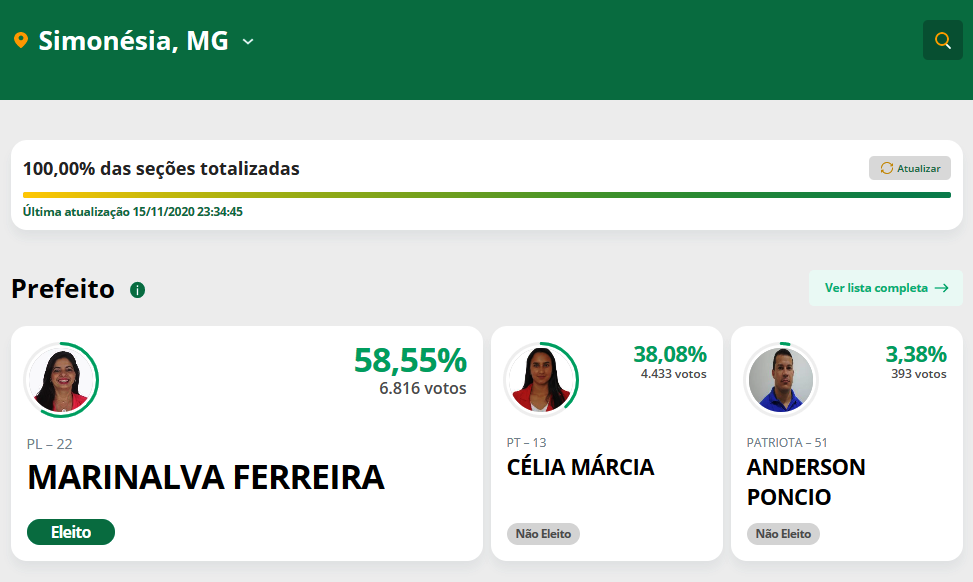This screenshot has width=973, height=582.
Task: Click Anderson Poncio's Não Eleito badge
Action: pos(783,534)
